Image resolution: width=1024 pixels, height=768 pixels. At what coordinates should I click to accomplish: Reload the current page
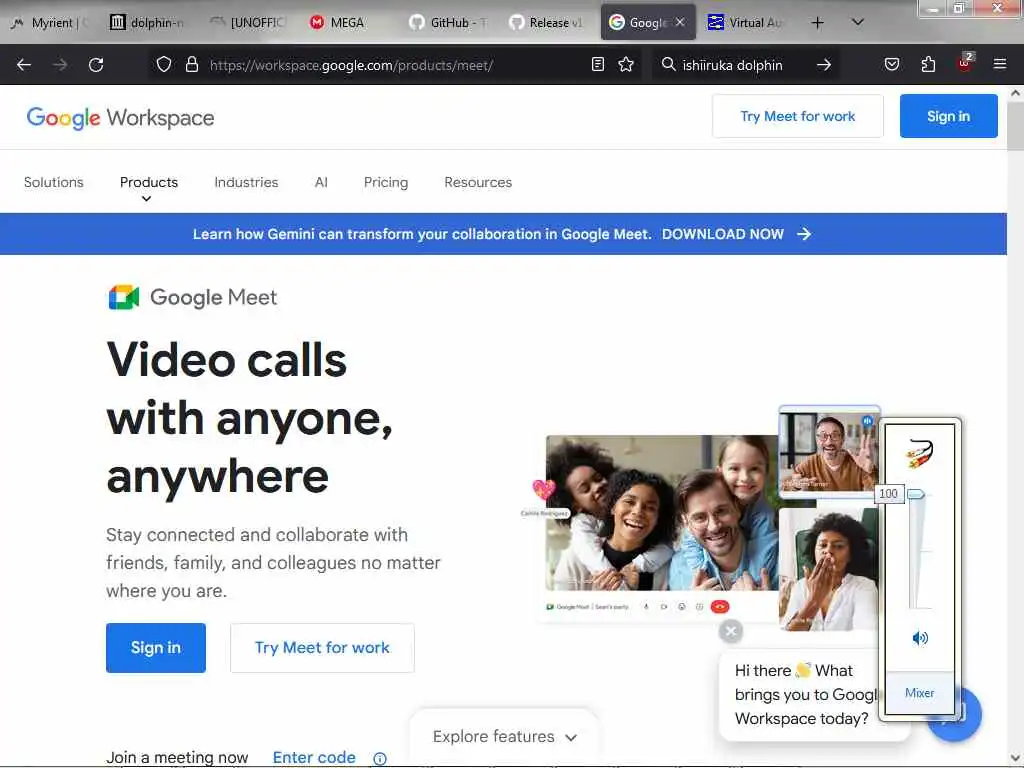[96, 65]
